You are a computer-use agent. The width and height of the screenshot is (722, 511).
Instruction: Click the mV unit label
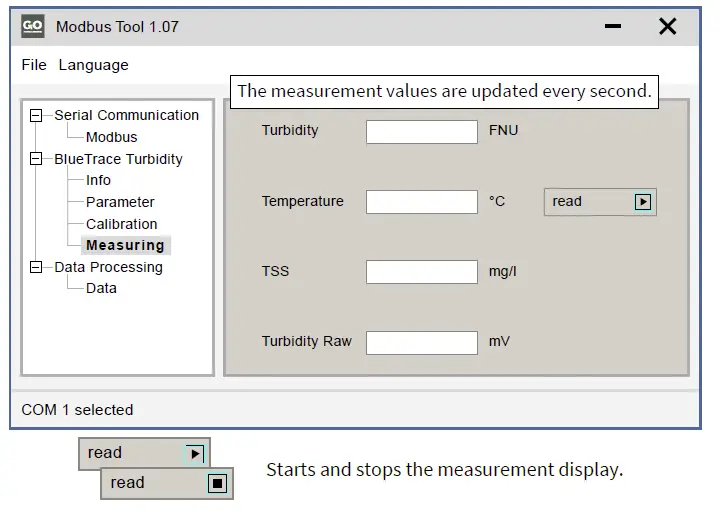click(499, 341)
